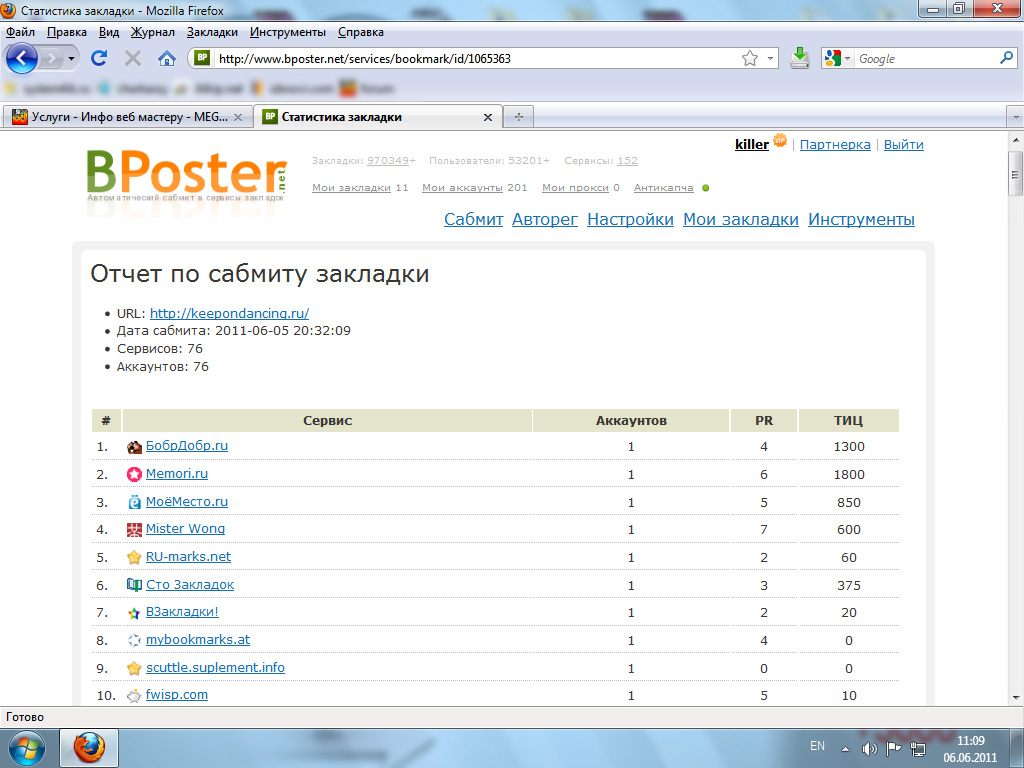Click the killer username link
The height and width of the screenshot is (768, 1024).
point(752,144)
